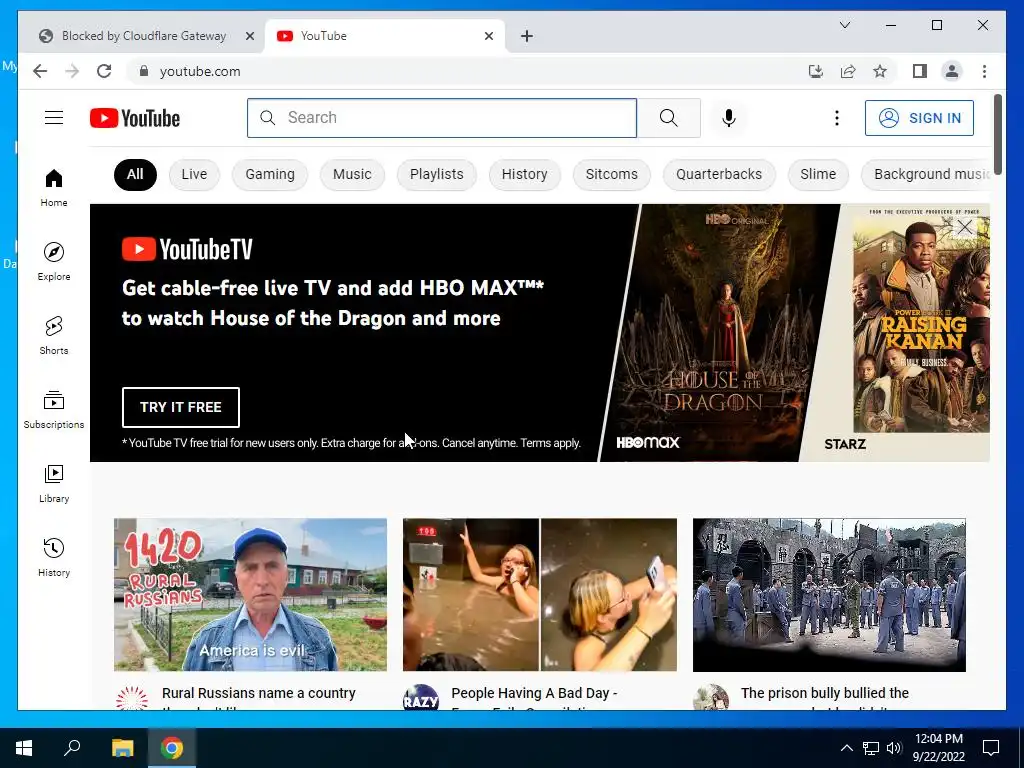Open Explore in sidebar
Screen dimensions: 1024x768
54,261
